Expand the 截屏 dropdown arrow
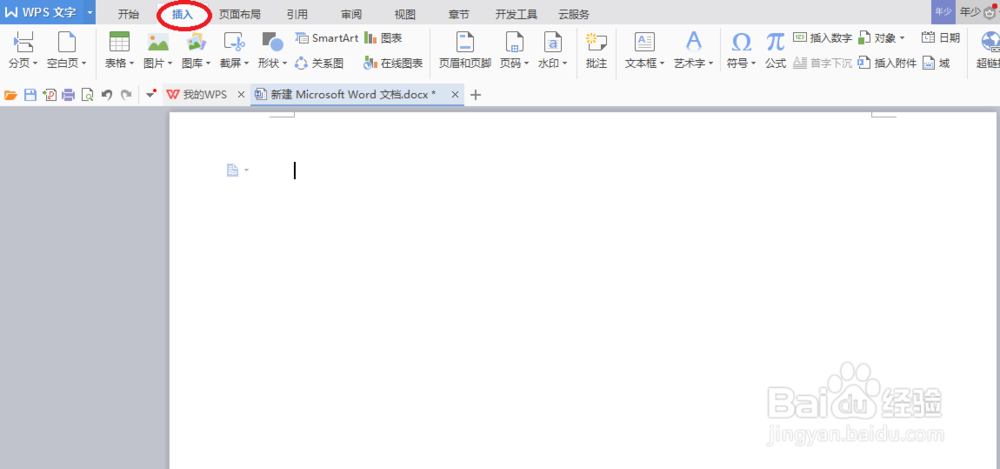 [x=246, y=64]
